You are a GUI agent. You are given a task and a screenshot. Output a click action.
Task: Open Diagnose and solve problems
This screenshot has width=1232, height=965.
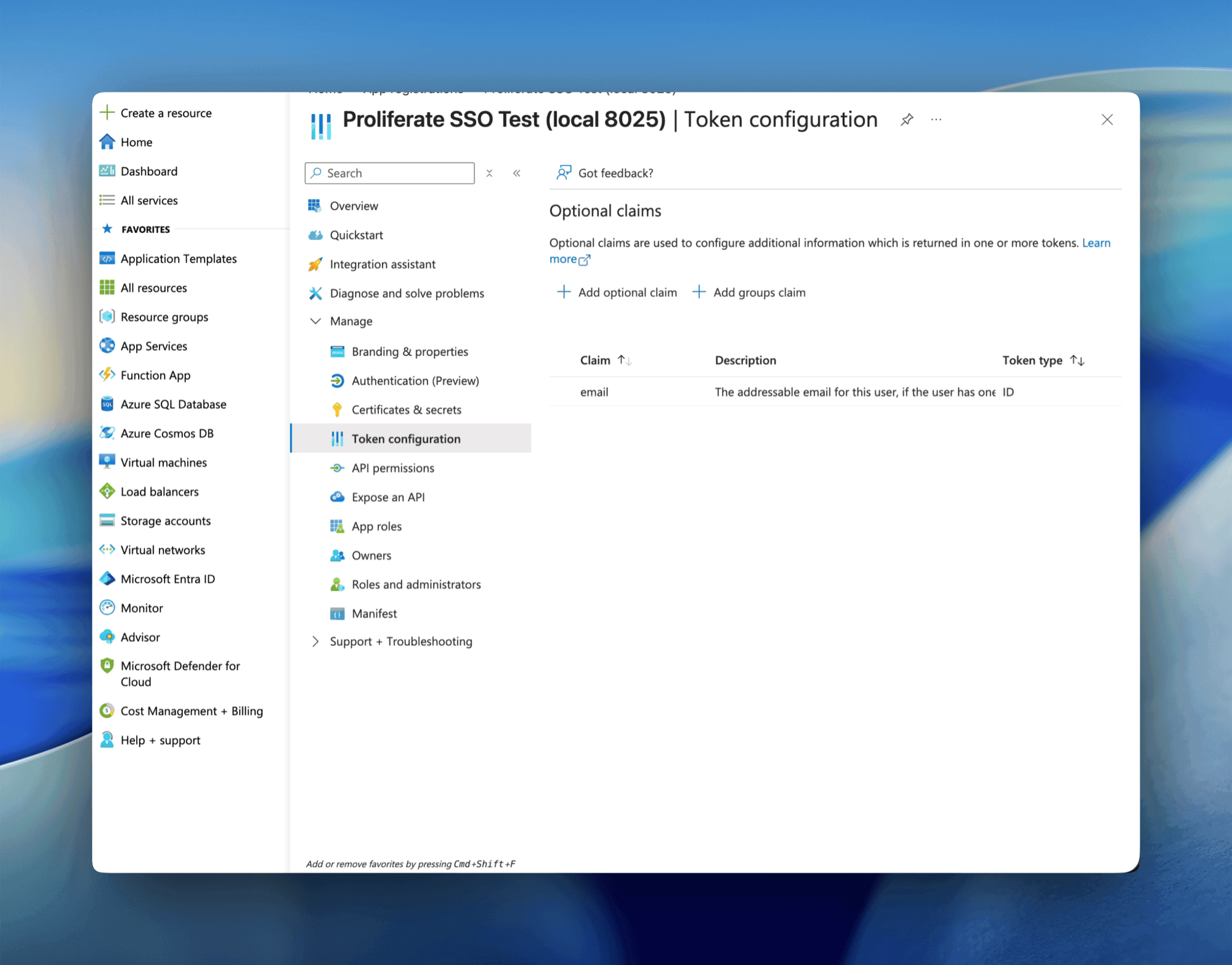coord(407,293)
